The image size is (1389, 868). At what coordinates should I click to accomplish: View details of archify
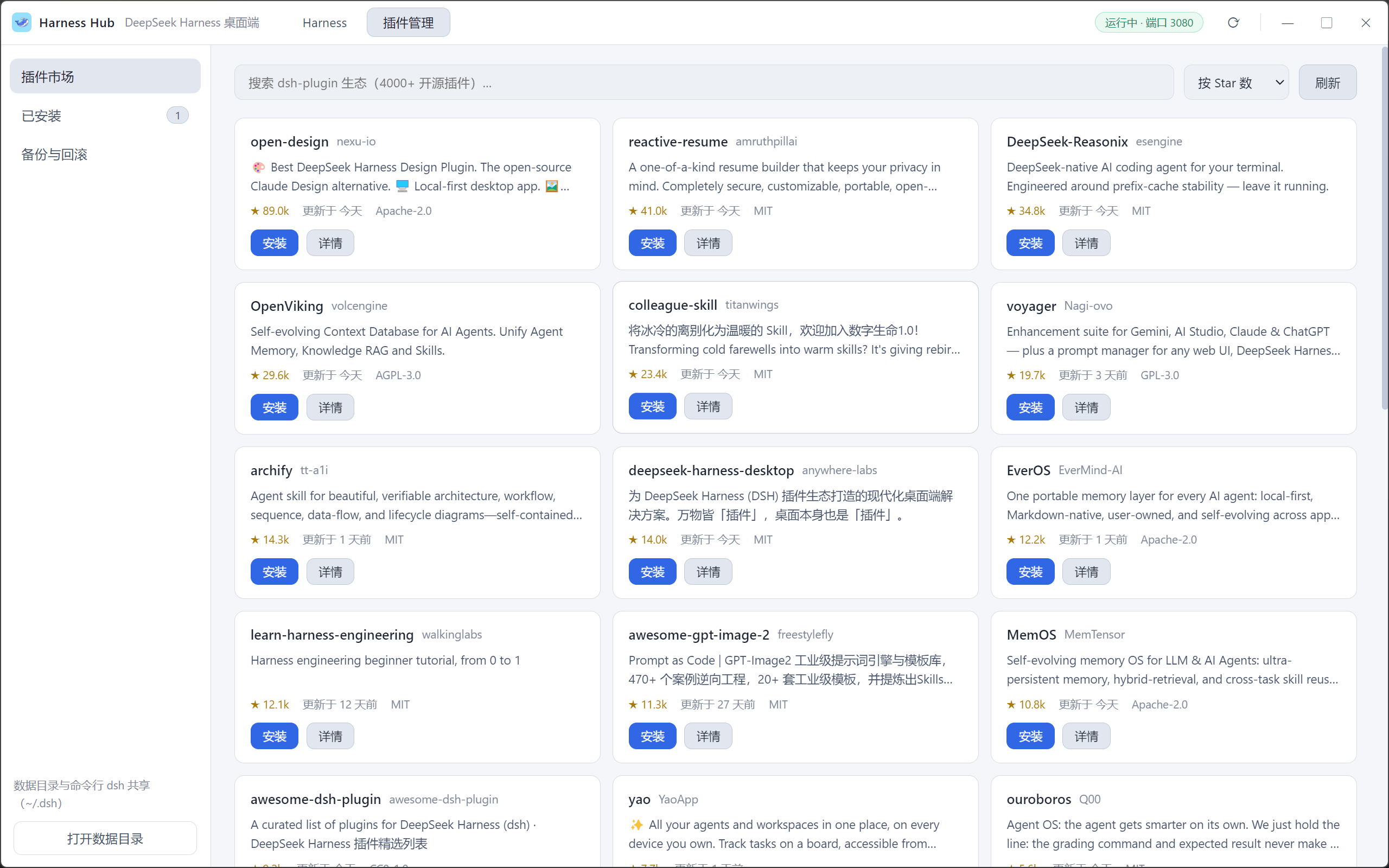(330, 571)
